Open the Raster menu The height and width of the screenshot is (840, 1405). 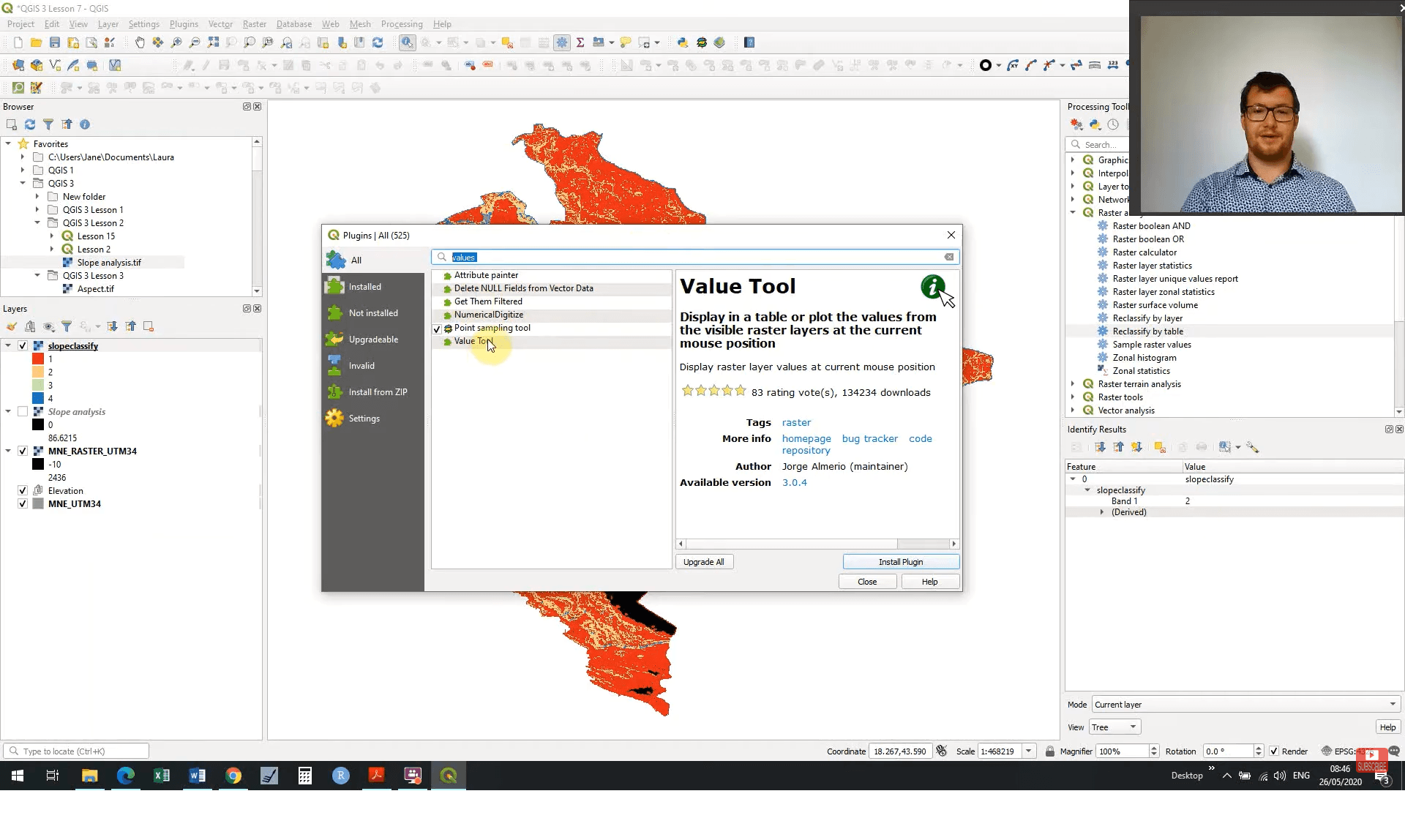255,24
